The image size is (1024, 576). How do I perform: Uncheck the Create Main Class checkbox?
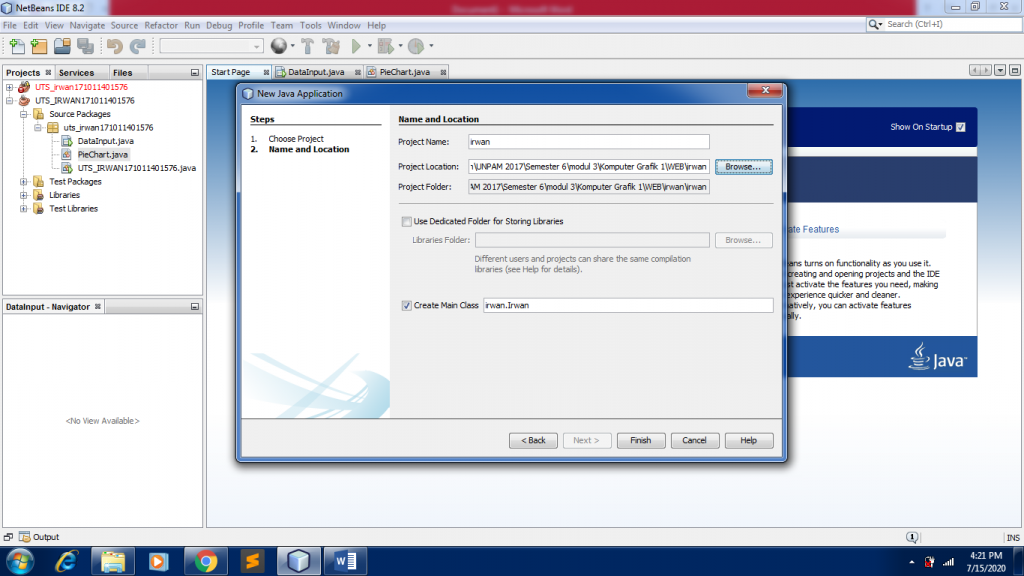pos(406,305)
